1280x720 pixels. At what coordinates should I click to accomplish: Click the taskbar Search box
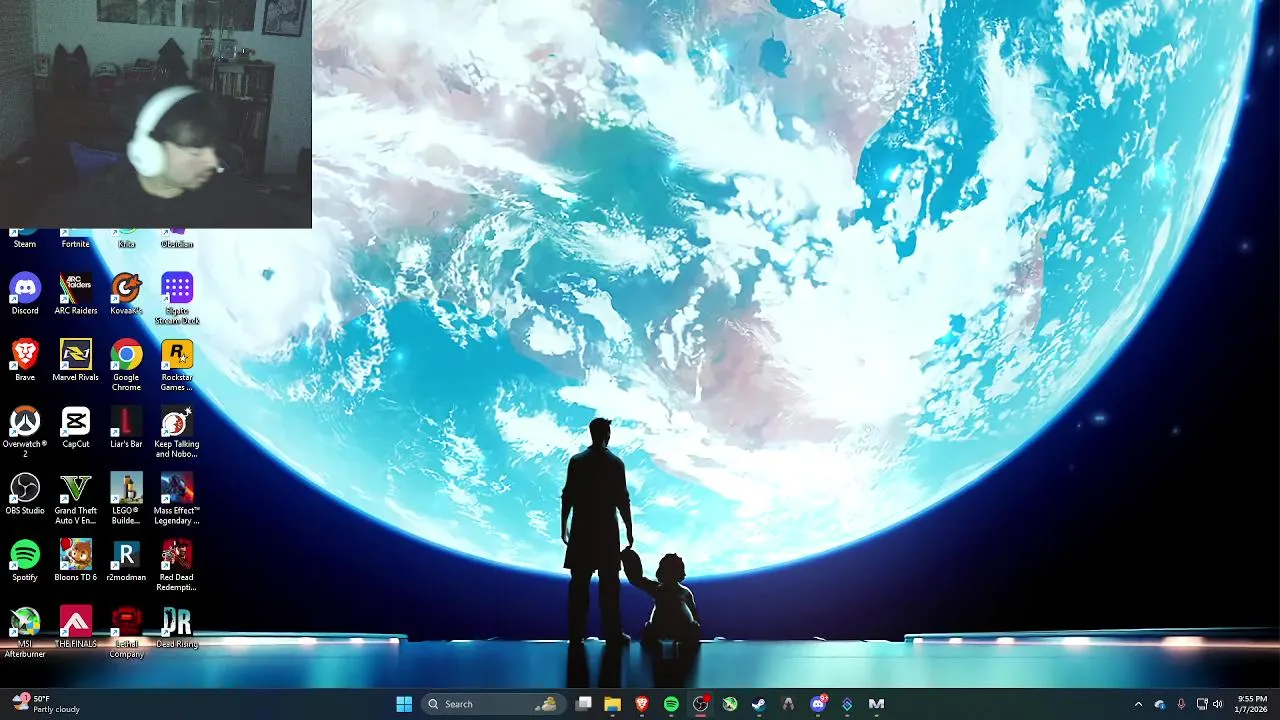494,704
